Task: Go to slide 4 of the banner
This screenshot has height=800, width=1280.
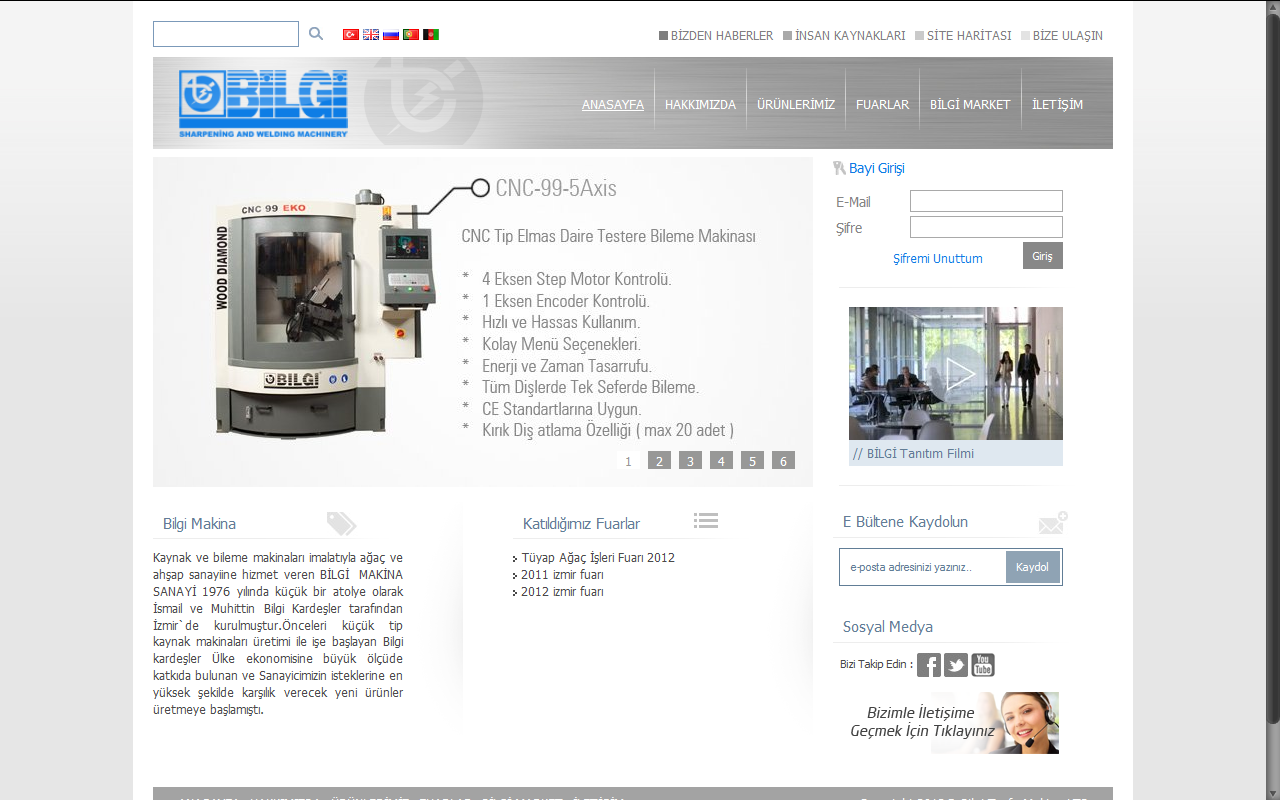Action: point(721,461)
